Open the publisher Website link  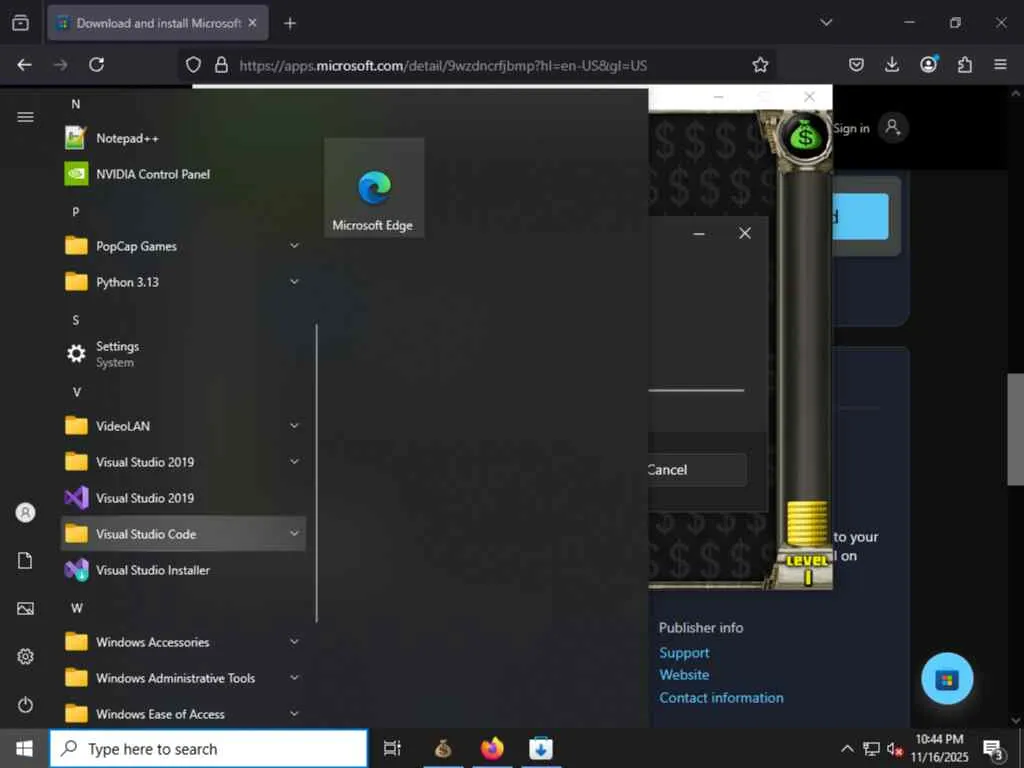pyautogui.click(x=684, y=675)
